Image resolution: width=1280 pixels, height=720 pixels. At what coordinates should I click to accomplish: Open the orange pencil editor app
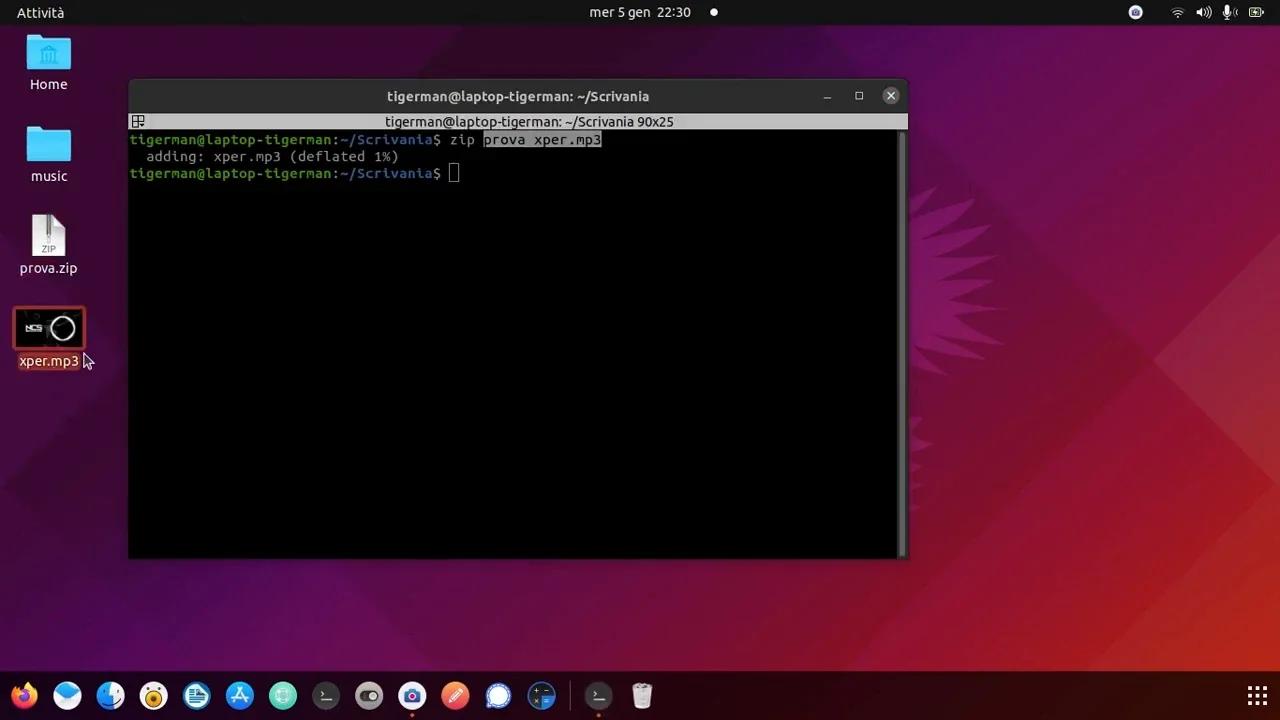[455, 695]
